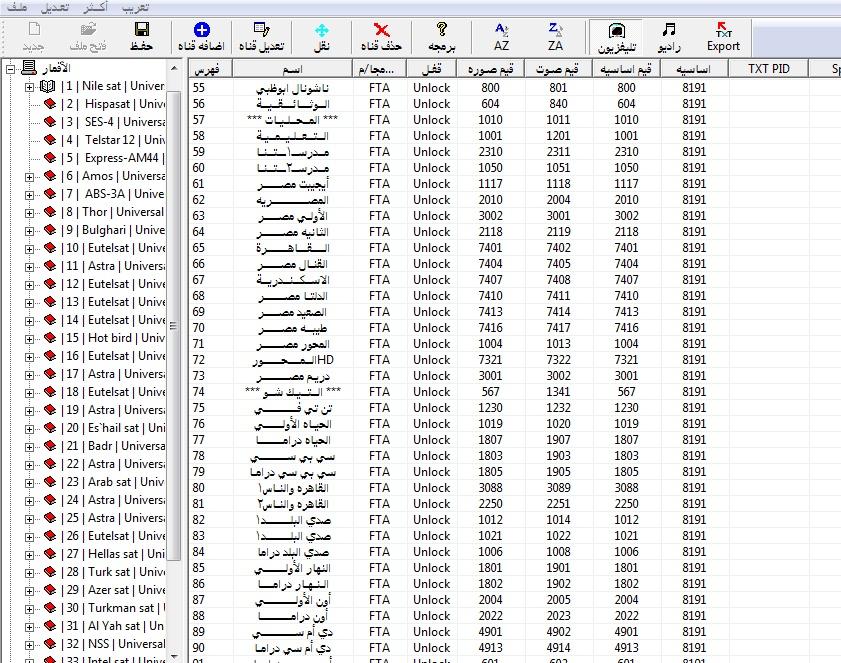Expand the Hot bird satellite node
The image size is (841, 663).
(x=29, y=339)
